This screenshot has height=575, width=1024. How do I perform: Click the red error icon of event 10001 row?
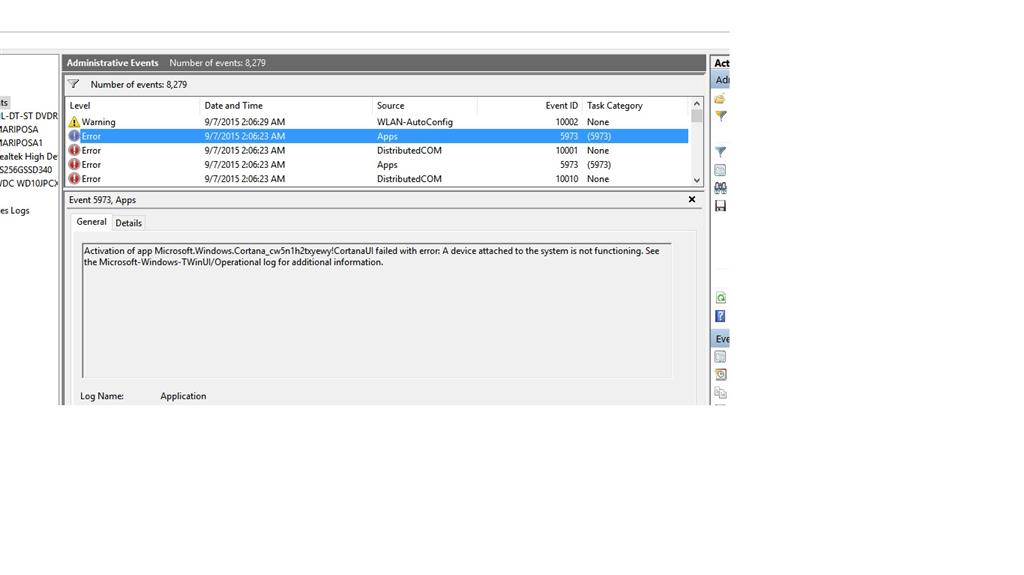pos(74,150)
